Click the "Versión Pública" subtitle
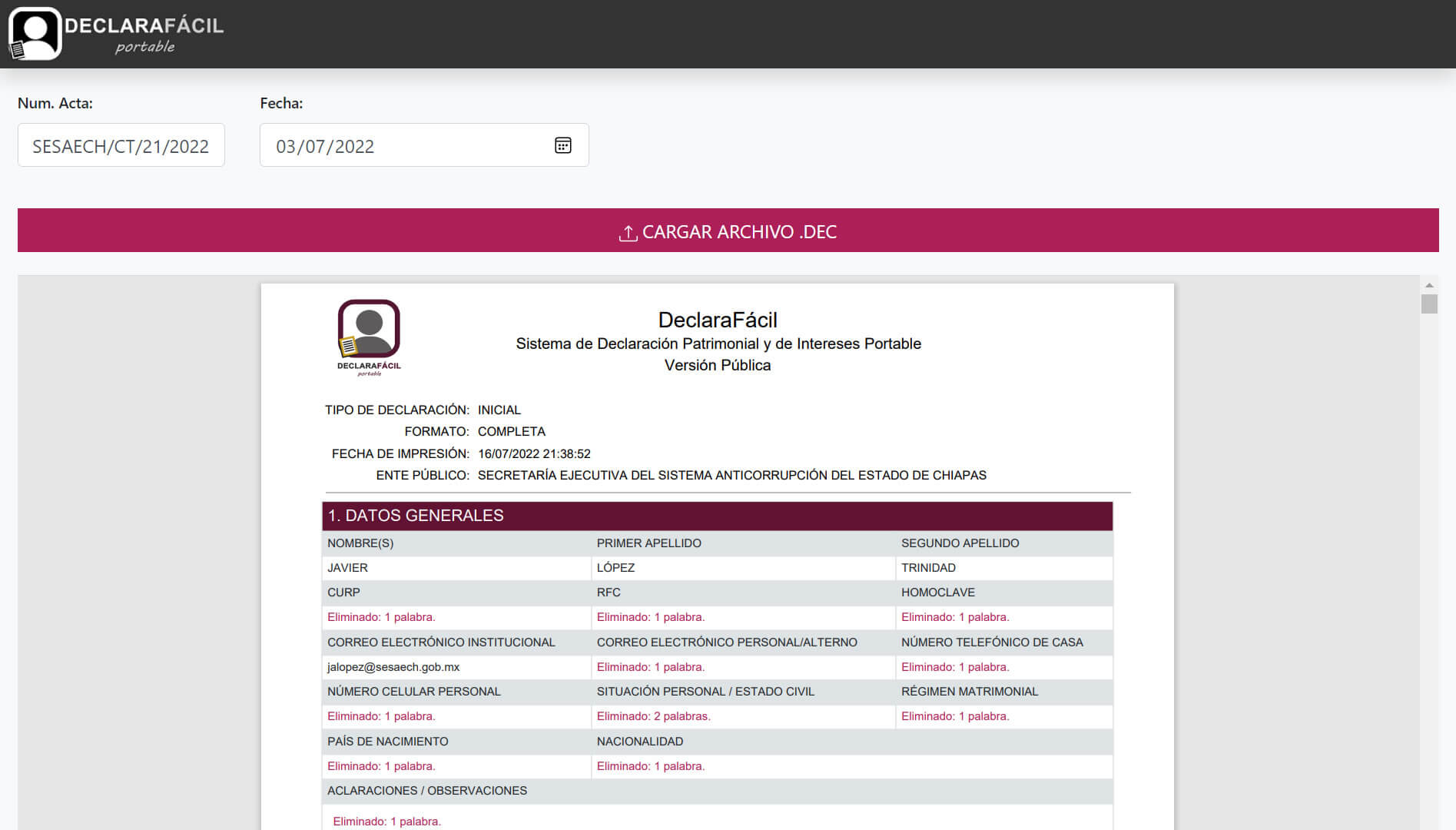This screenshot has height=830, width=1456. (718, 365)
